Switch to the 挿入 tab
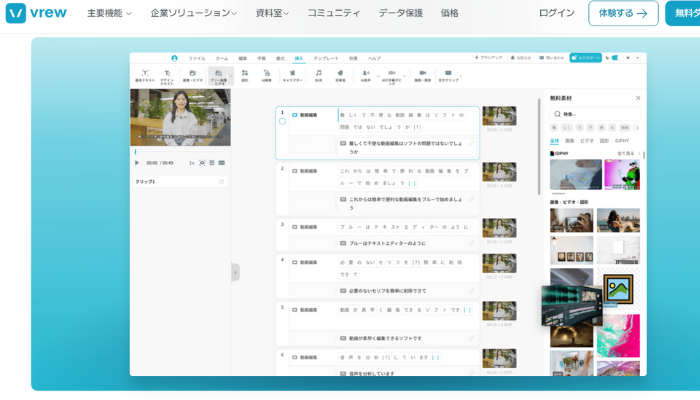 (x=299, y=58)
